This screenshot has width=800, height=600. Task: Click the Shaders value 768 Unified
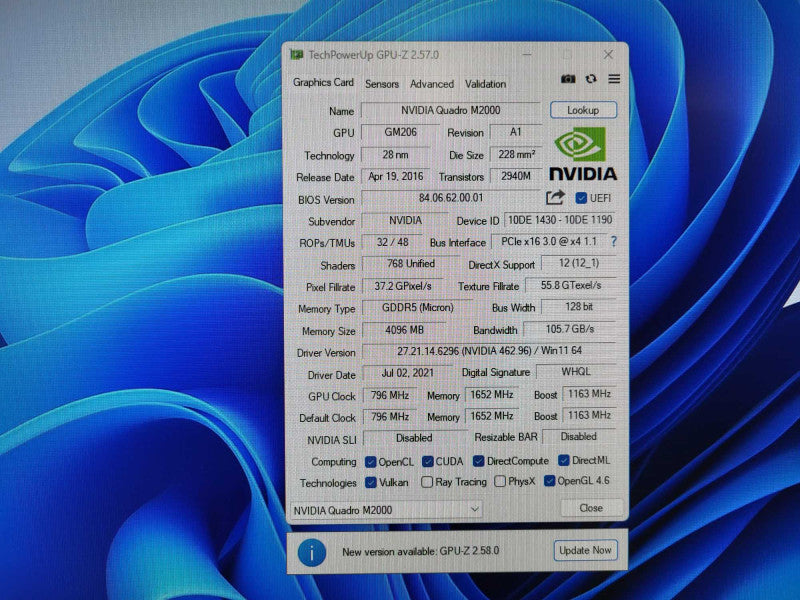tap(411, 263)
